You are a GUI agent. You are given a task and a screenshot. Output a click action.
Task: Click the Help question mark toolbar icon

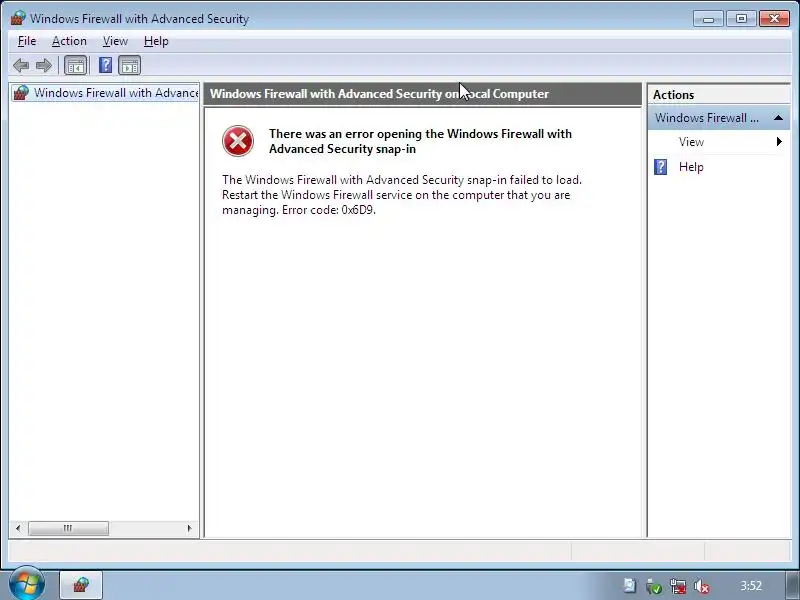(105, 65)
